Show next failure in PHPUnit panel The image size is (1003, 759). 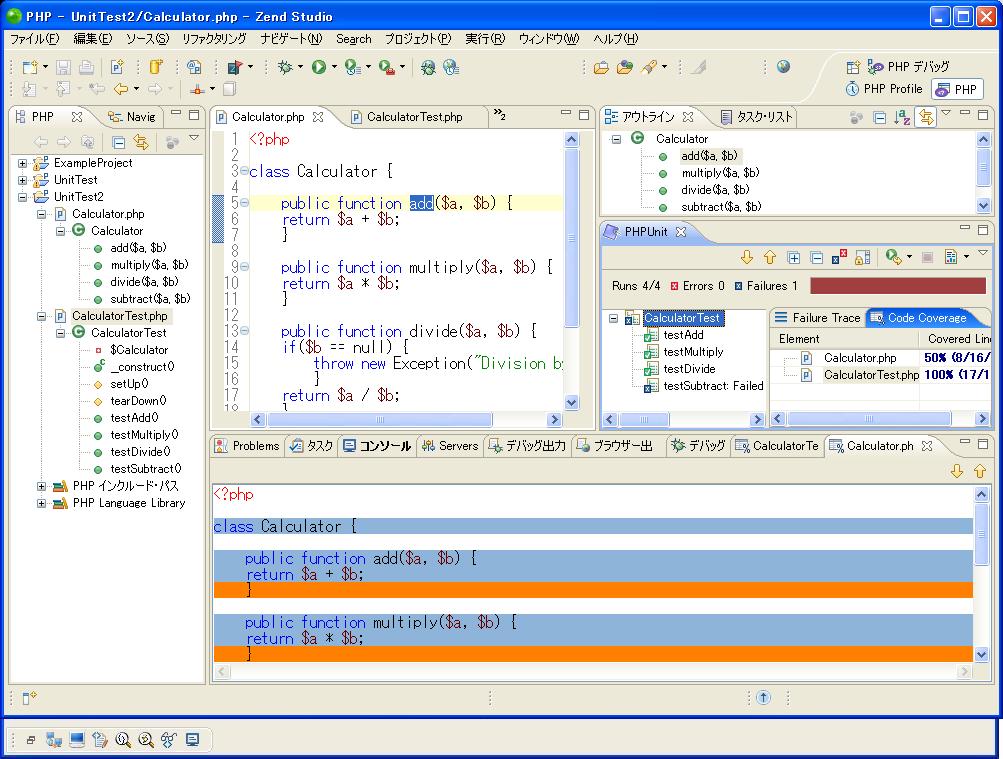(746, 258)
